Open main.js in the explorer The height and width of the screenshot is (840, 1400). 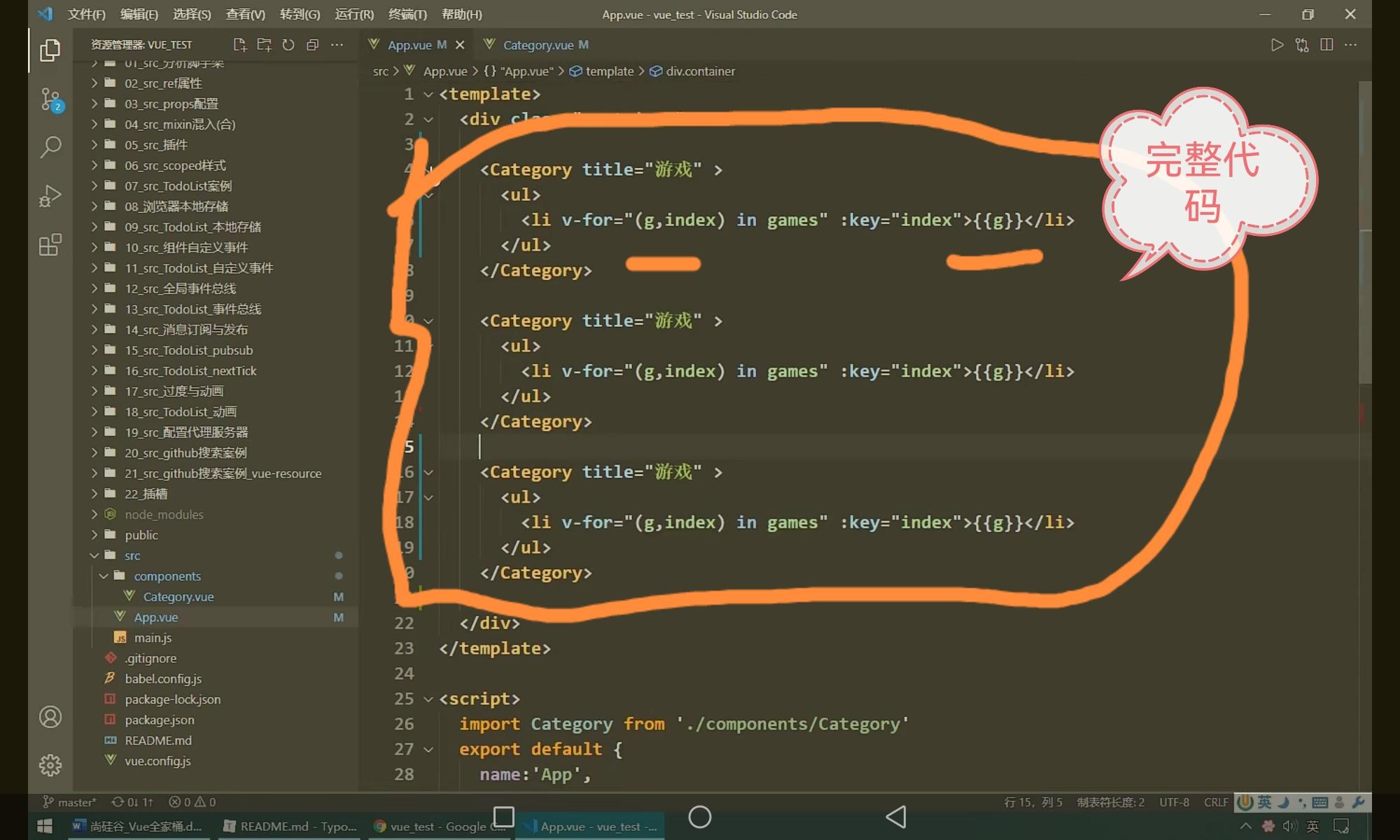click(x=153, y=638)
